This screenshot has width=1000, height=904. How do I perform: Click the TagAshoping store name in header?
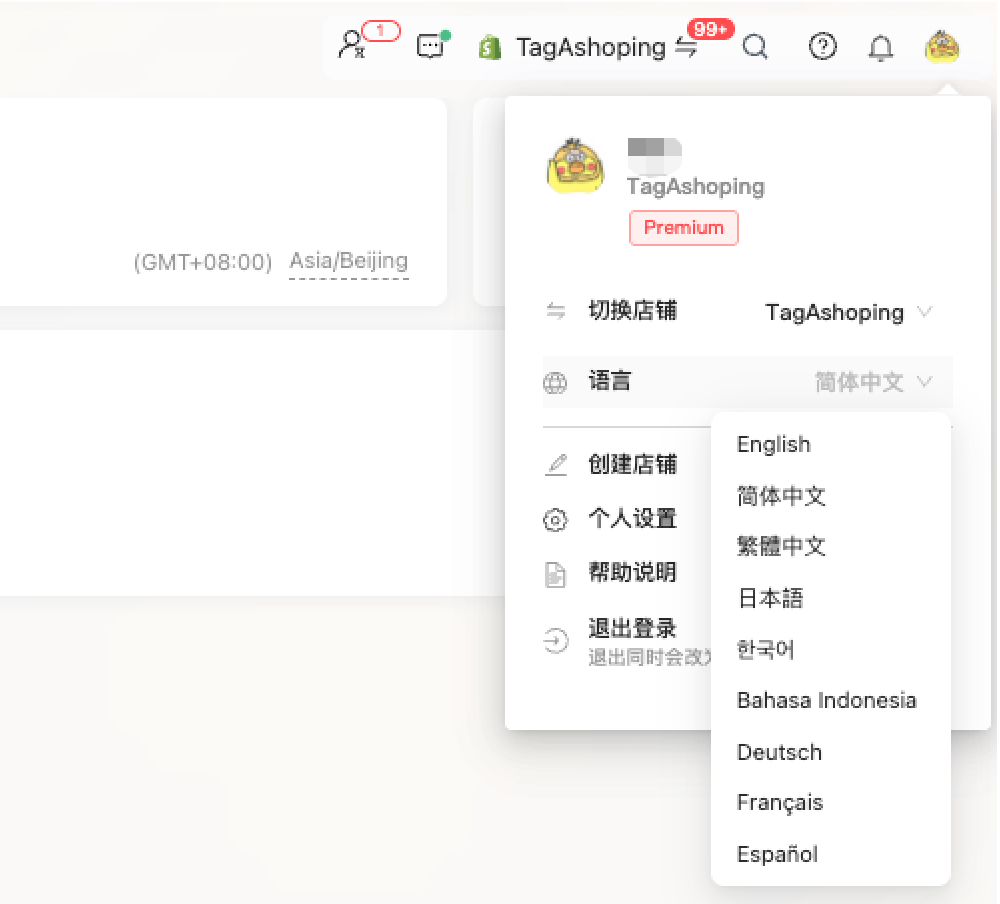click(591, 47)
